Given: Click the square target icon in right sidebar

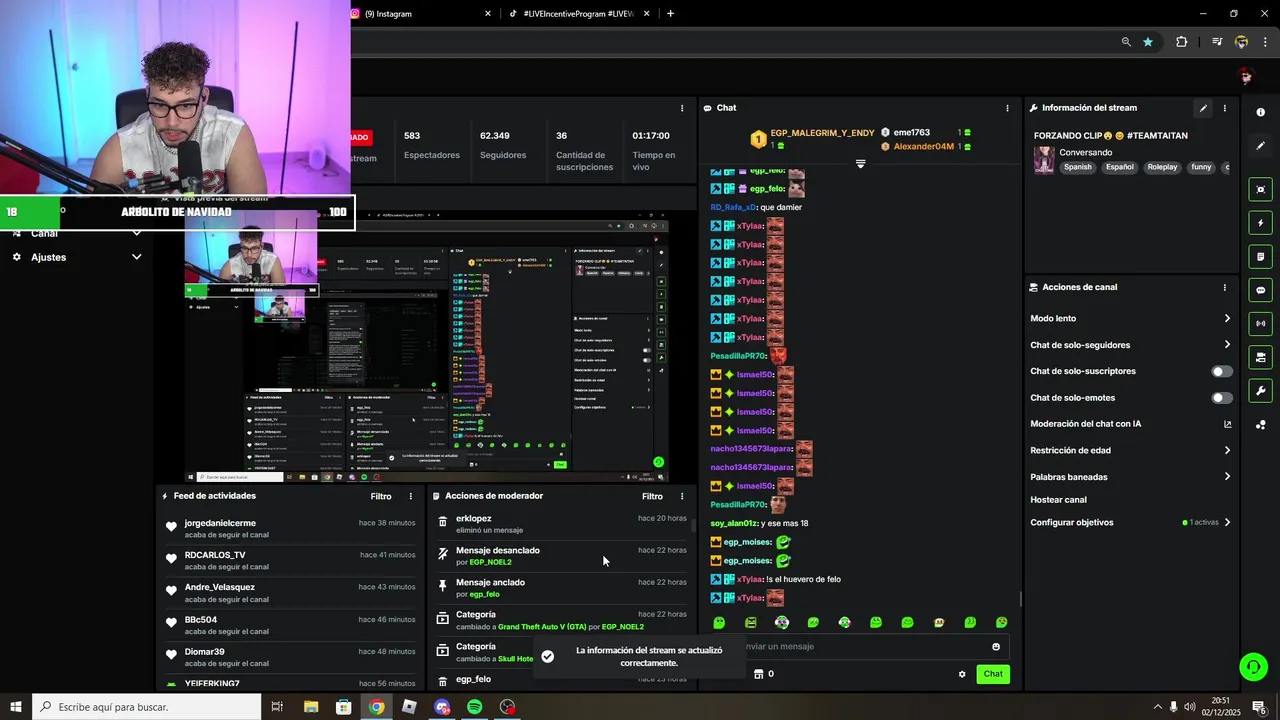Looking at the screenshot, I should (x=1261, y=189).
